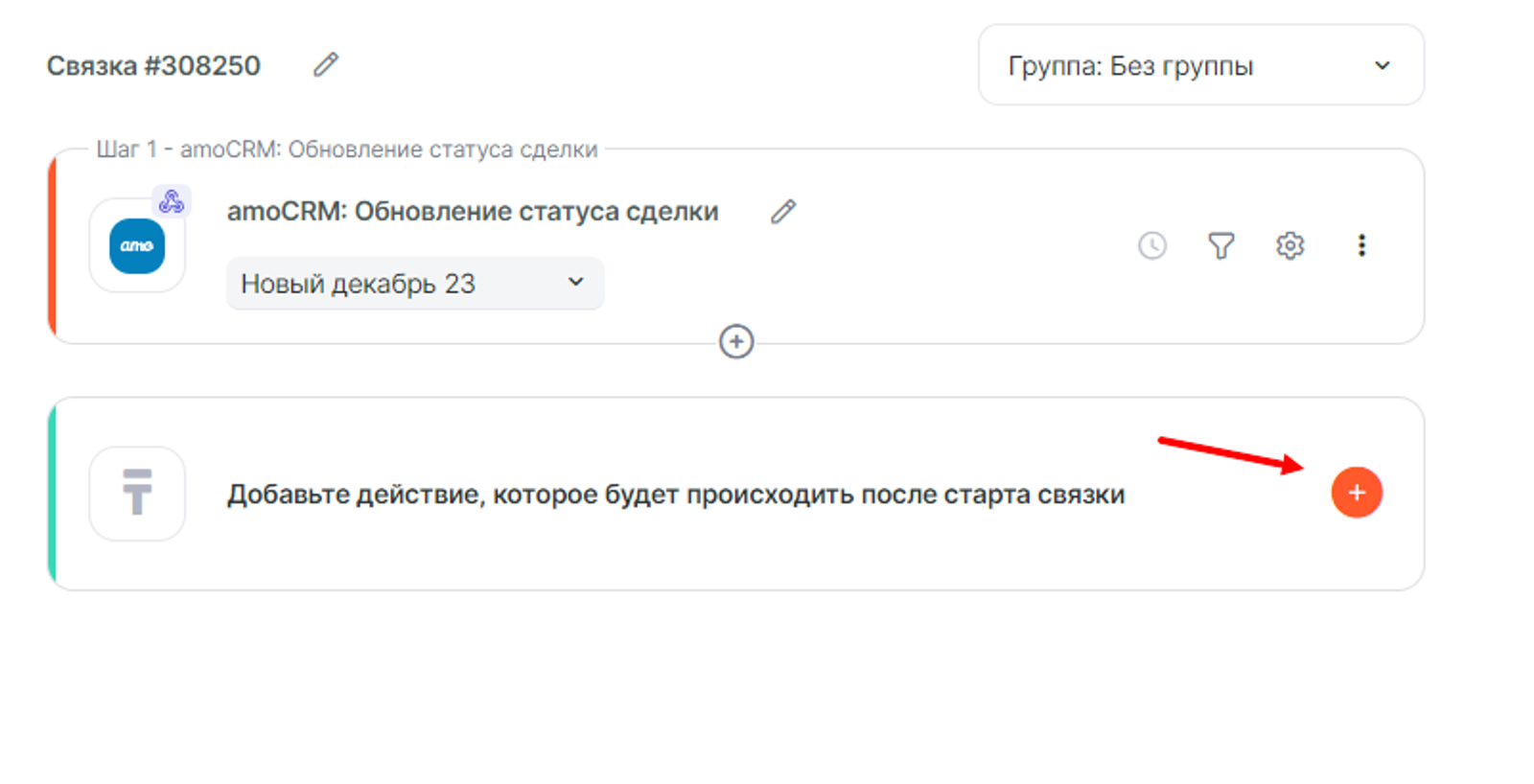Click the step title amoCRM: Обновление статуса сделки
Viewport: 1534px width, 784px height.
pyautogui.click(x=473, y=212)
